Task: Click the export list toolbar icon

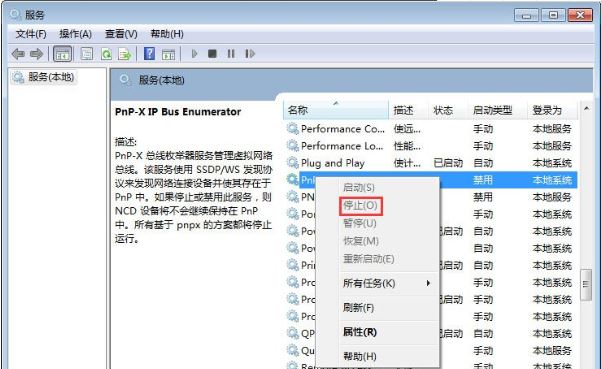Action: [x=125, y=54]
